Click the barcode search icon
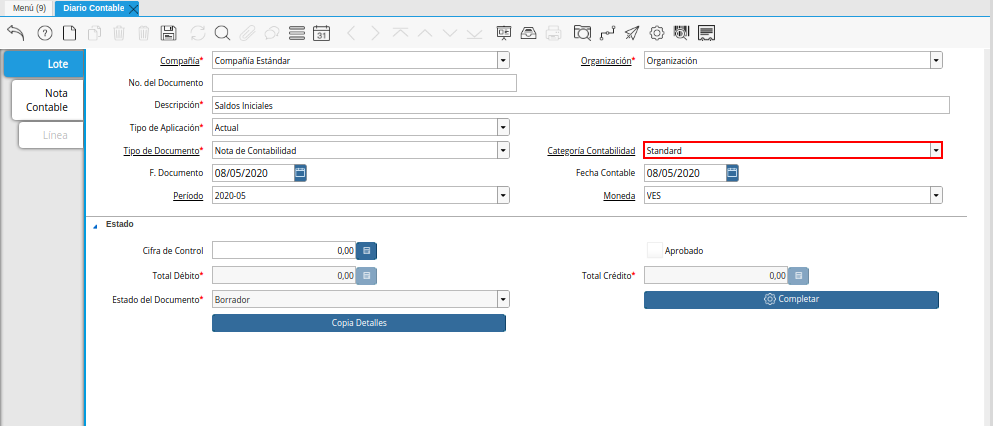Viewport: 993px width, 426px height. (681, 33)
